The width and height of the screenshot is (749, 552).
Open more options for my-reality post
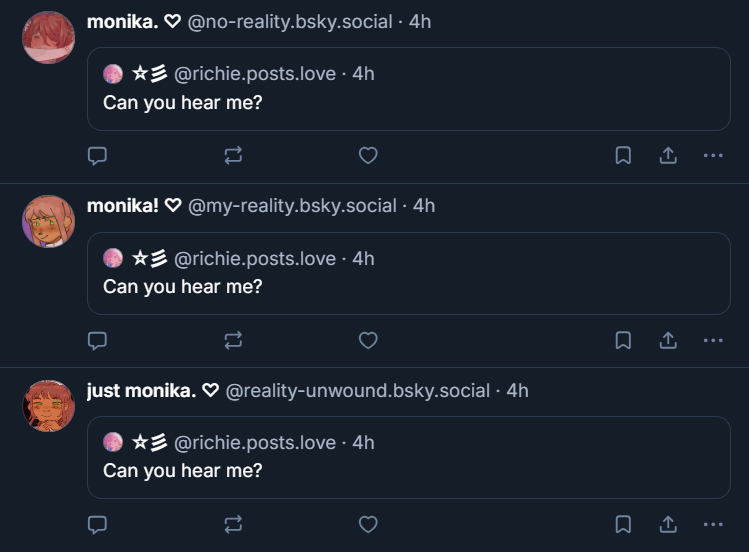[713, 340]
